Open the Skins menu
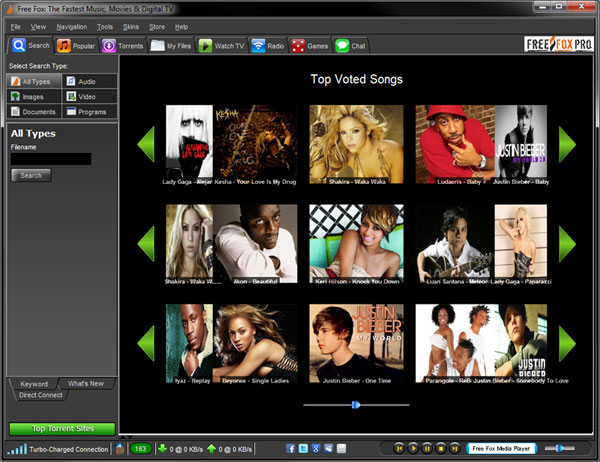 tap(131, 27)
